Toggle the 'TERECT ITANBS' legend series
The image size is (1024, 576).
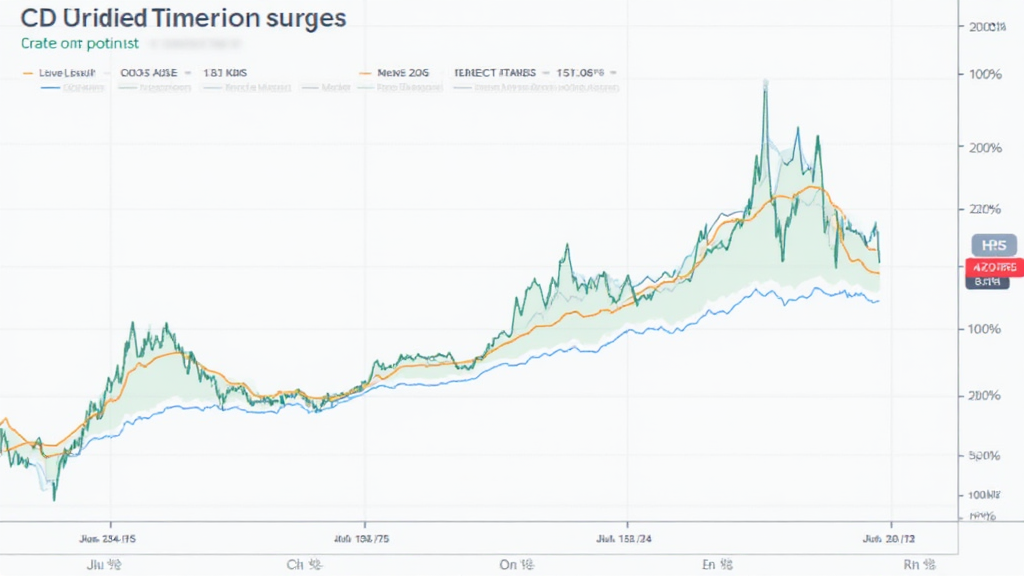495,73
